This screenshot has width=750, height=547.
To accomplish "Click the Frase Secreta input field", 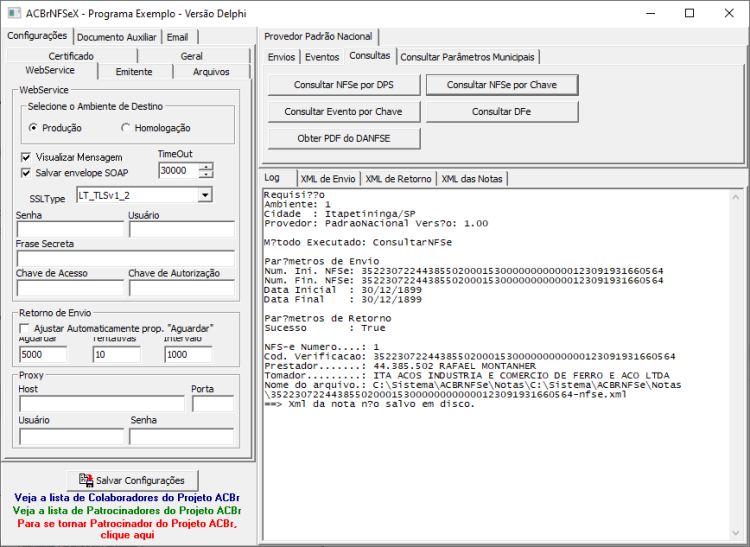I will click(126, 259).
